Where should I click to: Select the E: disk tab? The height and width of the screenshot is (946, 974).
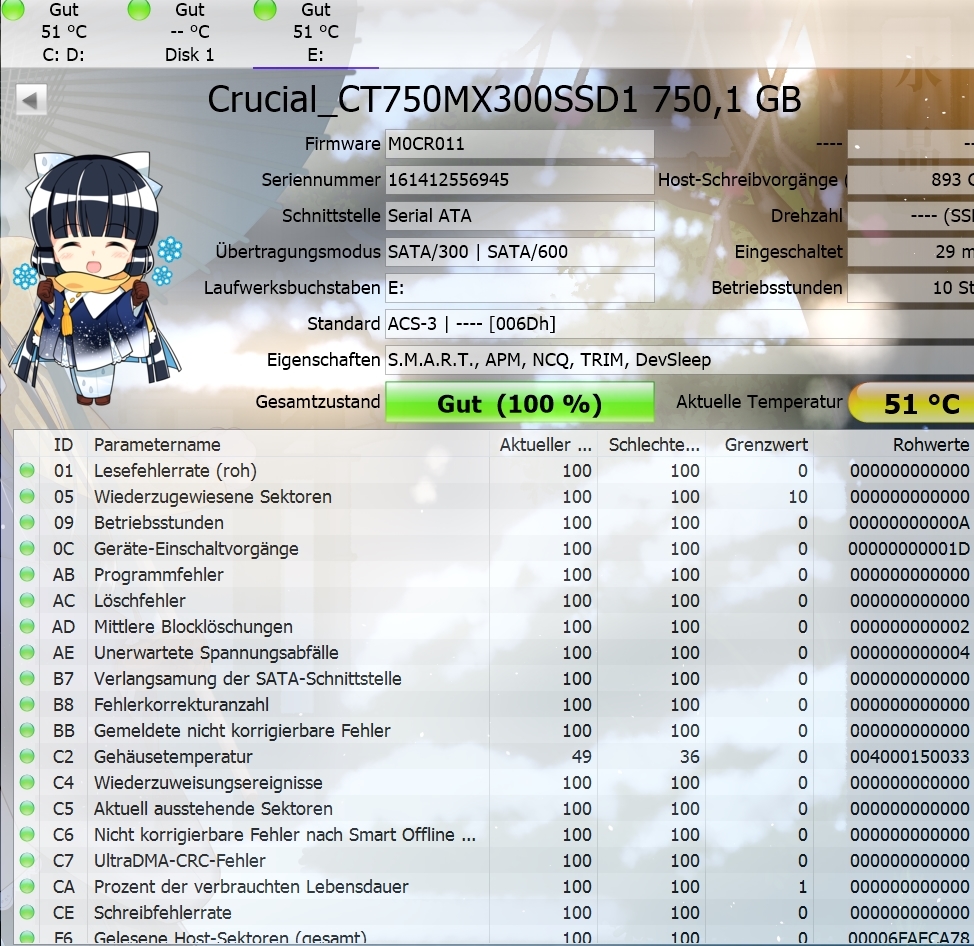click(x=316, y=32)
